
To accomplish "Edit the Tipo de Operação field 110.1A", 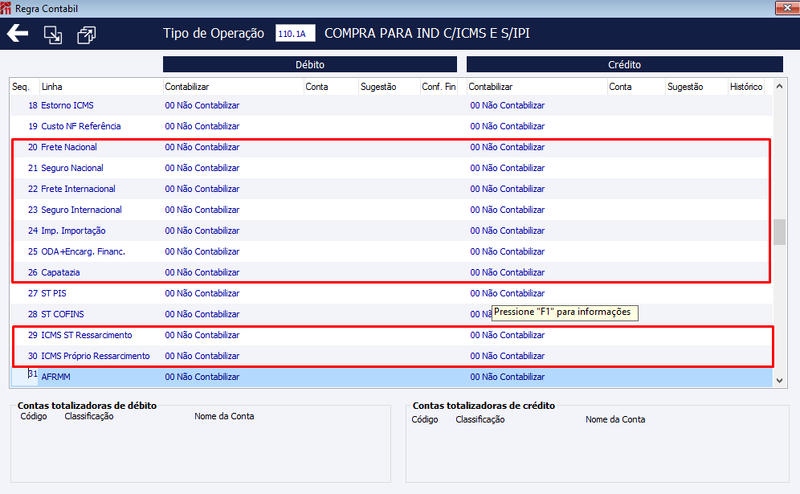I will pyautogui.click(x=295, y=34).
